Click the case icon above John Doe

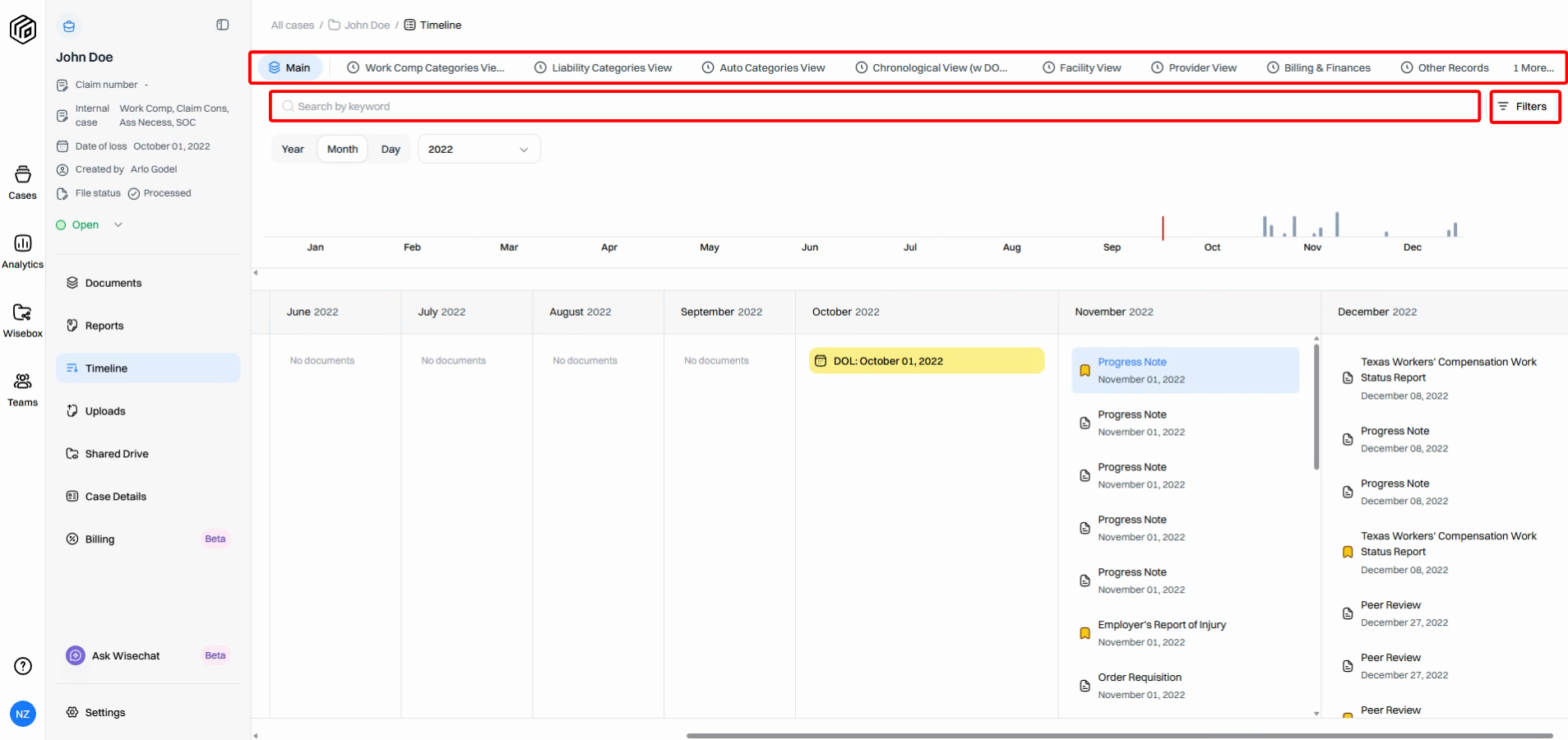pos(69,26)
